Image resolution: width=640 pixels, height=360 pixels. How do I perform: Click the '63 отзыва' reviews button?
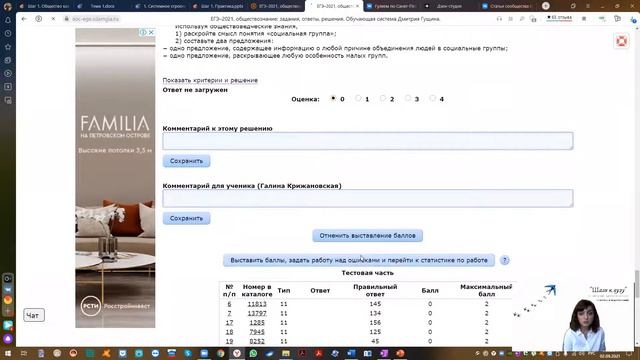pyautogui.click(x=559, y=18)
